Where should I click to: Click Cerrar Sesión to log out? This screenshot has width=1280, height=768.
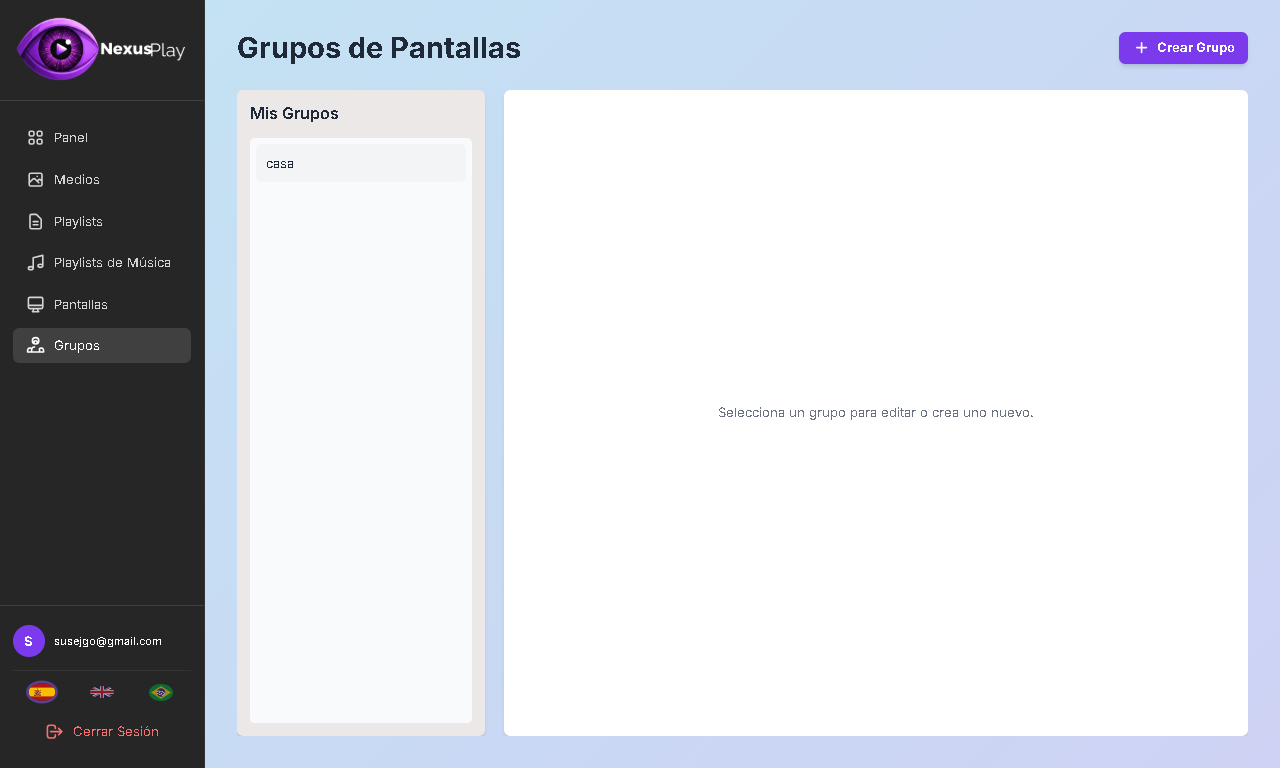(102, 732)
